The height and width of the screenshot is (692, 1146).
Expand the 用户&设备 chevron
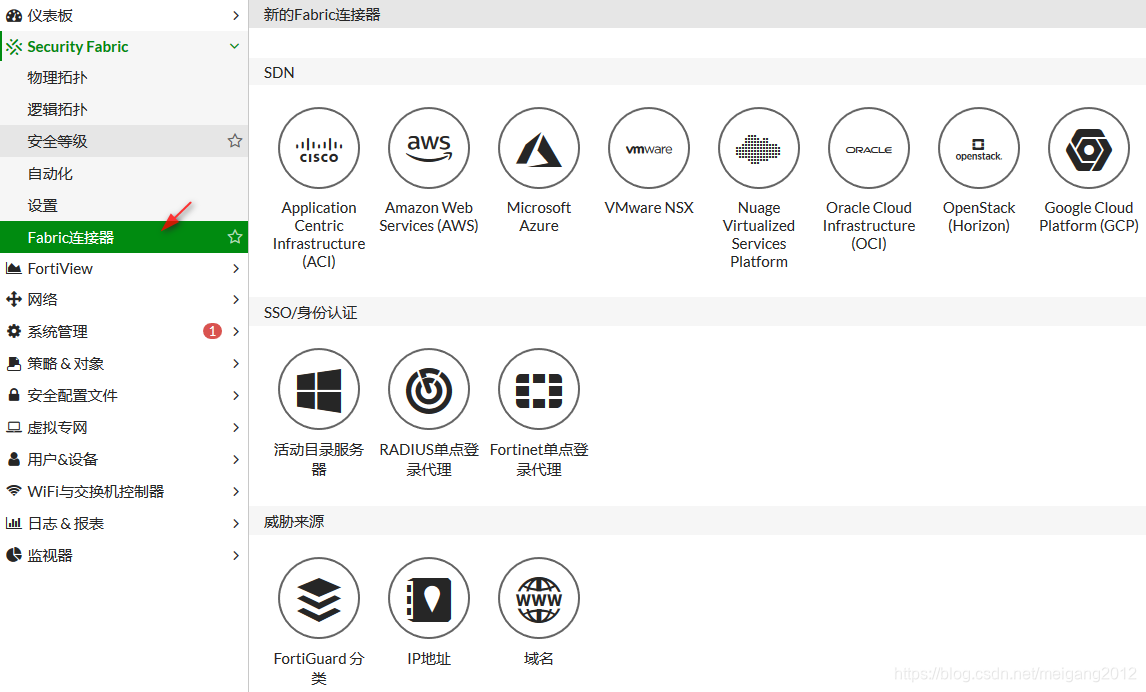(235, 459)
